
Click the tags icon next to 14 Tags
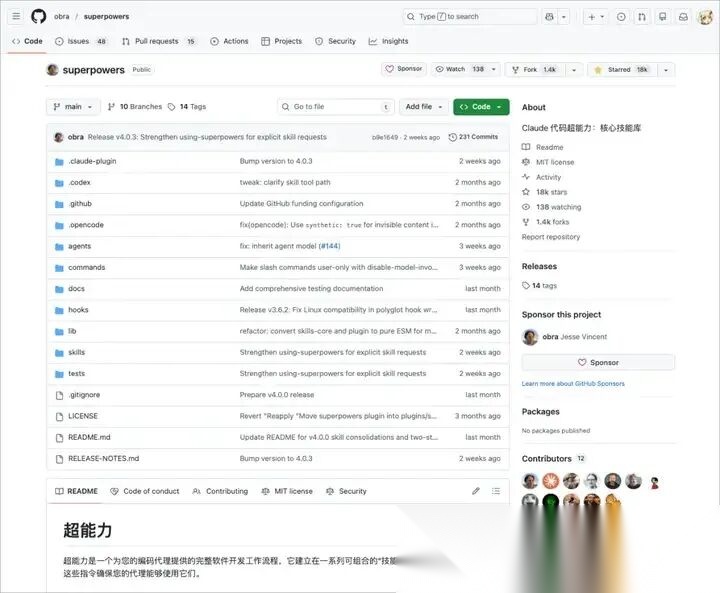(171, 107)
